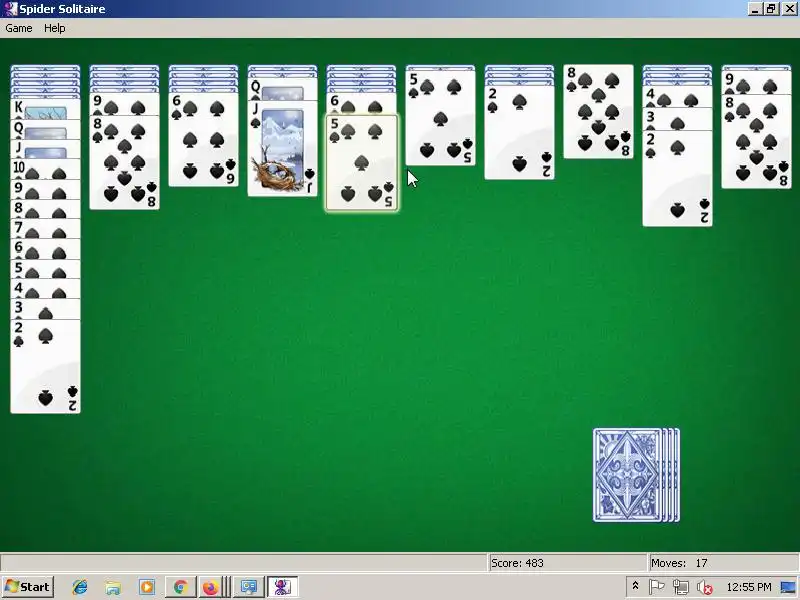The height and width of the screenshot is (600, 800).
Task: Launch Internet Explorer from the taskbar
Action: tap(80, 587)
